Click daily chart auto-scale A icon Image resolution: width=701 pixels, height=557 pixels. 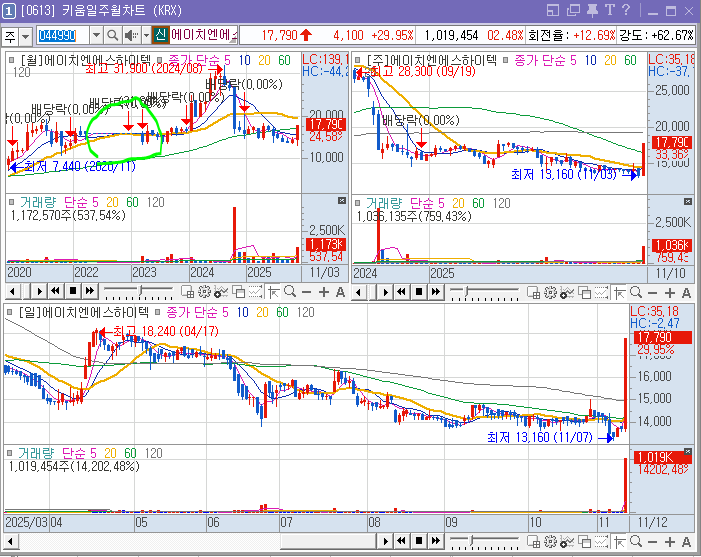point(686,542)
